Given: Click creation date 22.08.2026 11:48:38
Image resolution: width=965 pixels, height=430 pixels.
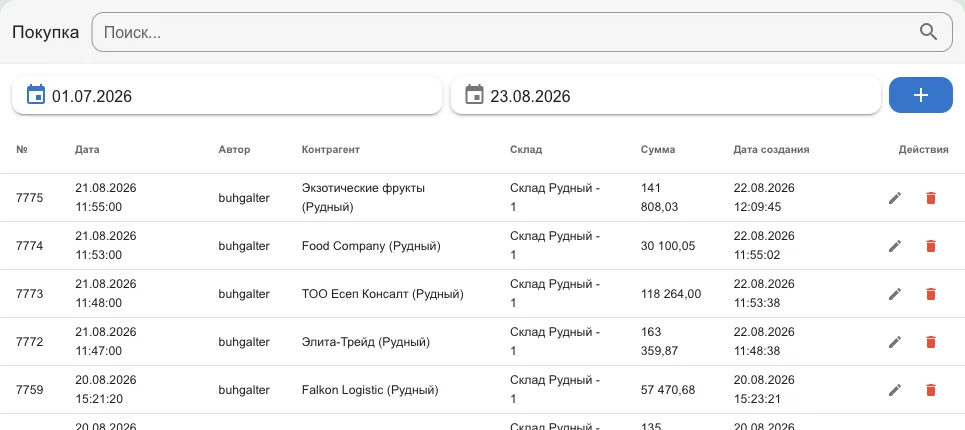Looking at the screenshot, I should [x=764, y=341].
